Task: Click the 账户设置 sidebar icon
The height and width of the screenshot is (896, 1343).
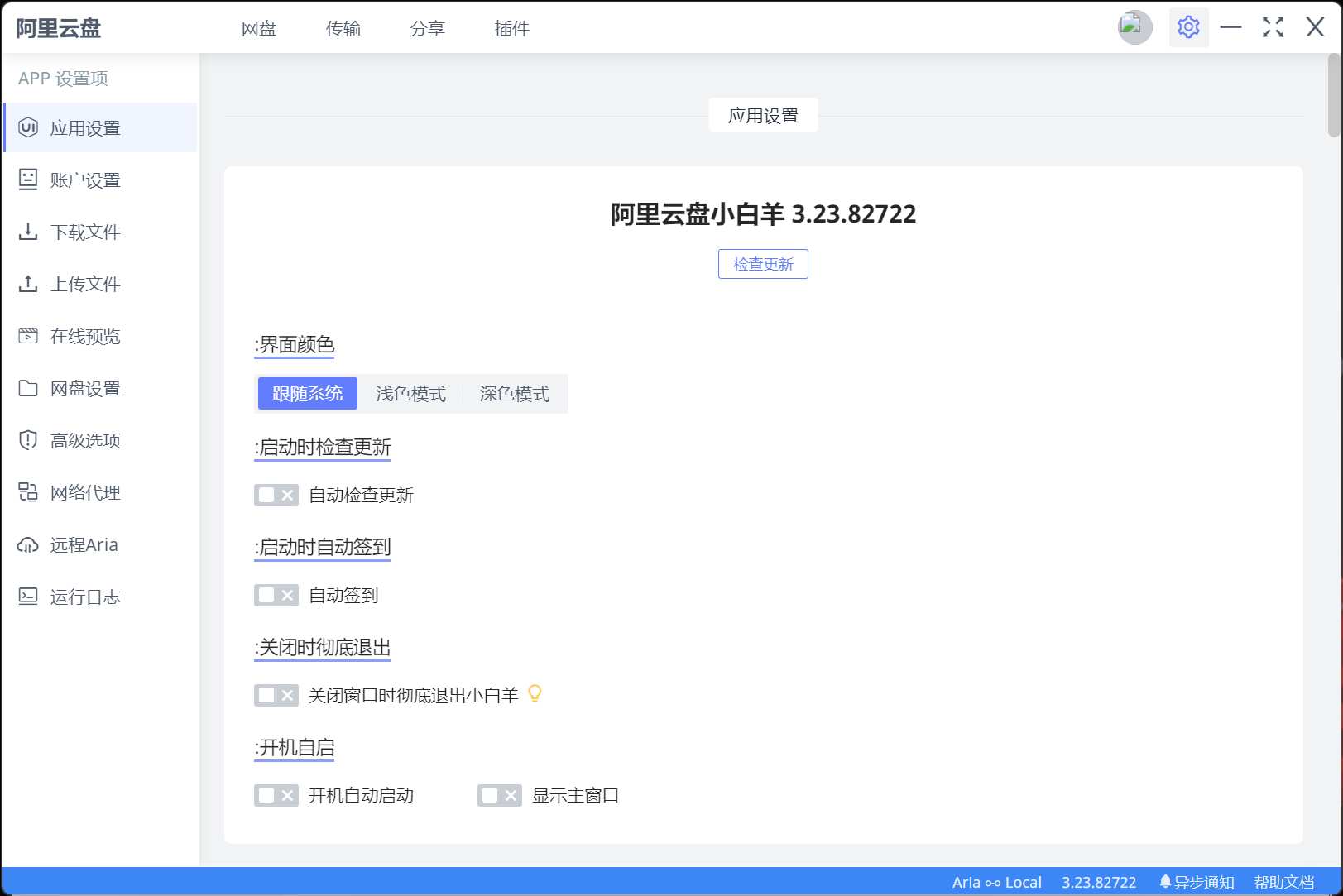Action: (28, 180)
